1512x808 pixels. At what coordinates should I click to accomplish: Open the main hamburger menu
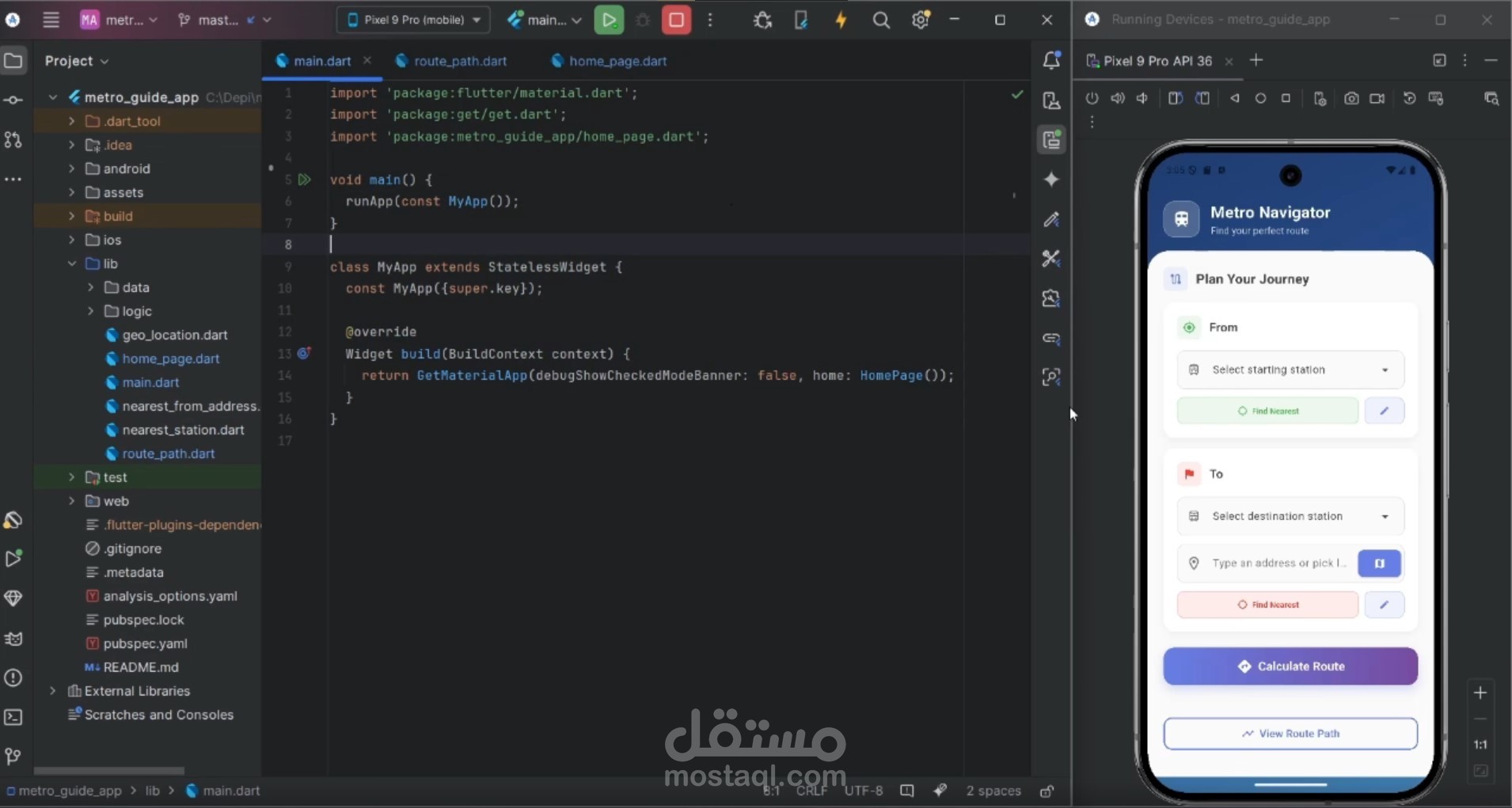point(51,20)
